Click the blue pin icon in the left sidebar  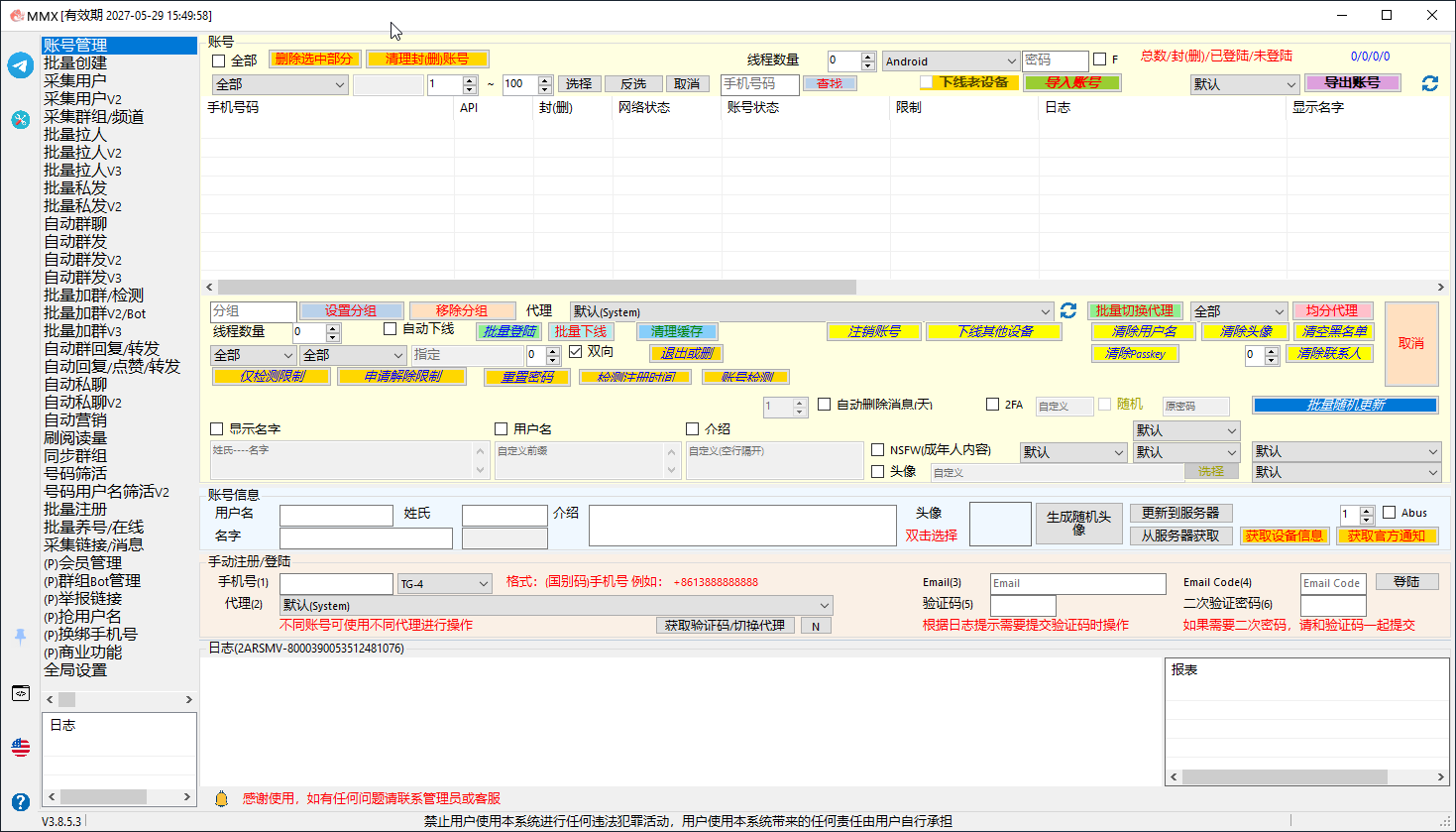coord(21,637)
